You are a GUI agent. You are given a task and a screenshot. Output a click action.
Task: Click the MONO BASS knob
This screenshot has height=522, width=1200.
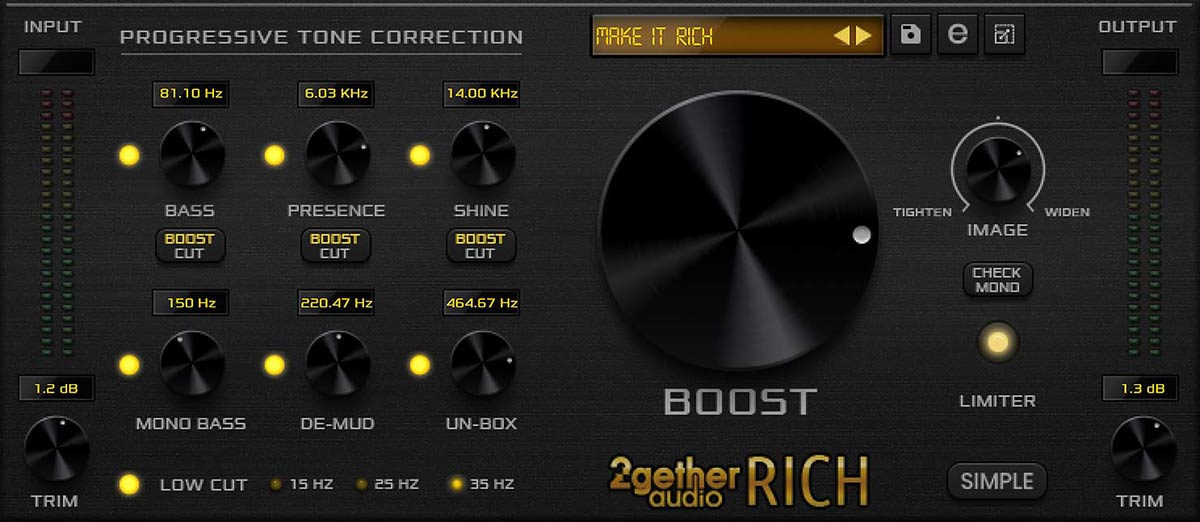click(x=192, y=364)
